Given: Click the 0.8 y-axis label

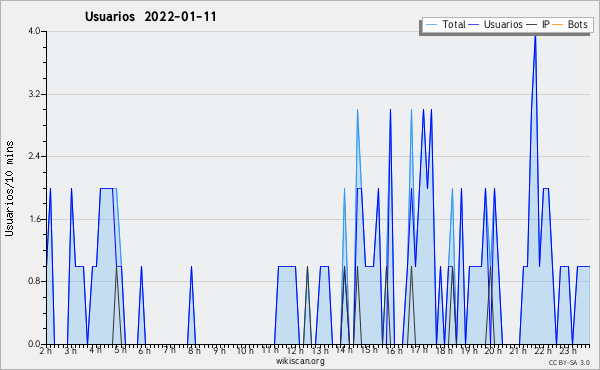Looking at the screenshot, I should 34,281.
